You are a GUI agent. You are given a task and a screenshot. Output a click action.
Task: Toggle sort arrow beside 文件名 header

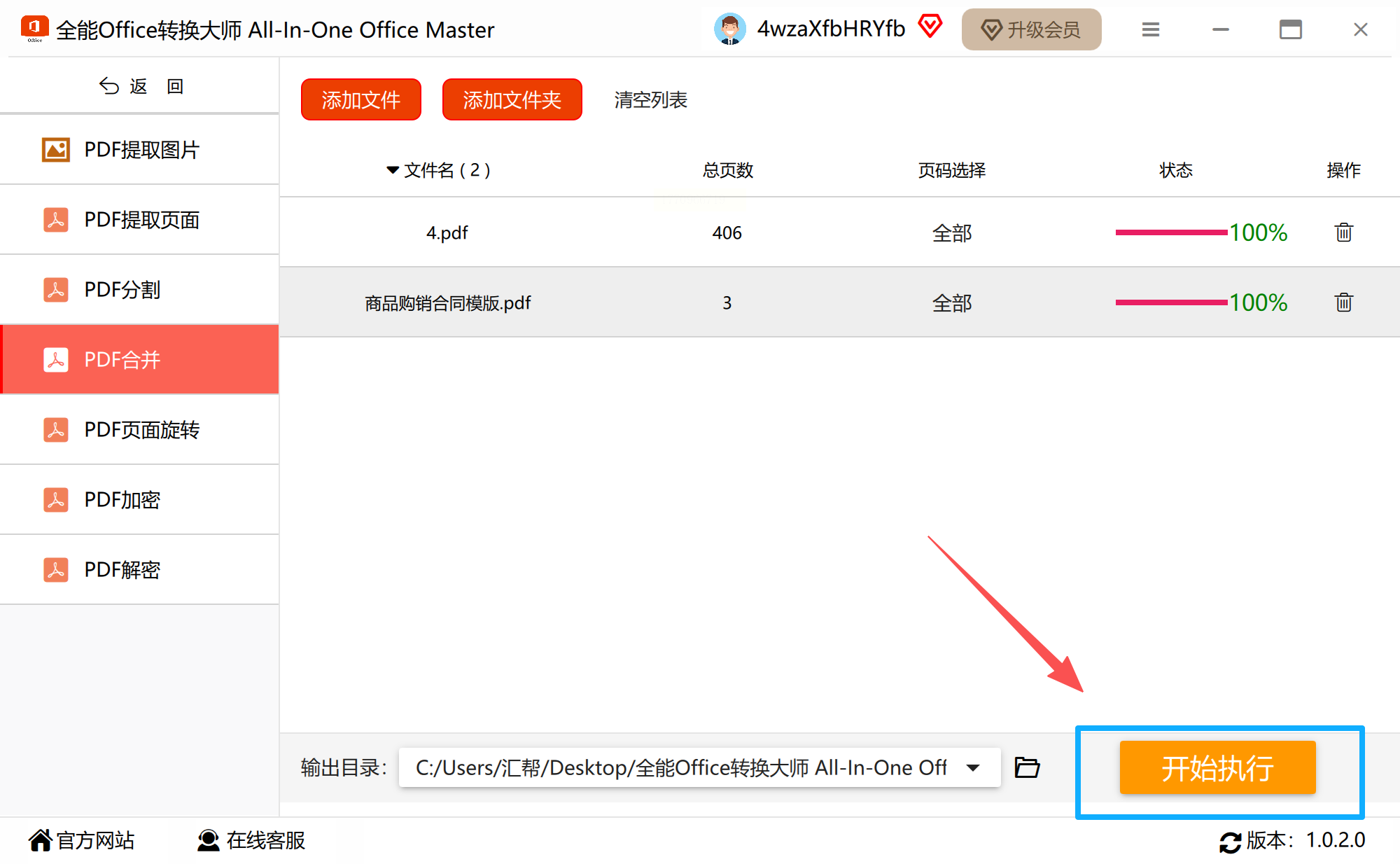click(x=392, y=170)
